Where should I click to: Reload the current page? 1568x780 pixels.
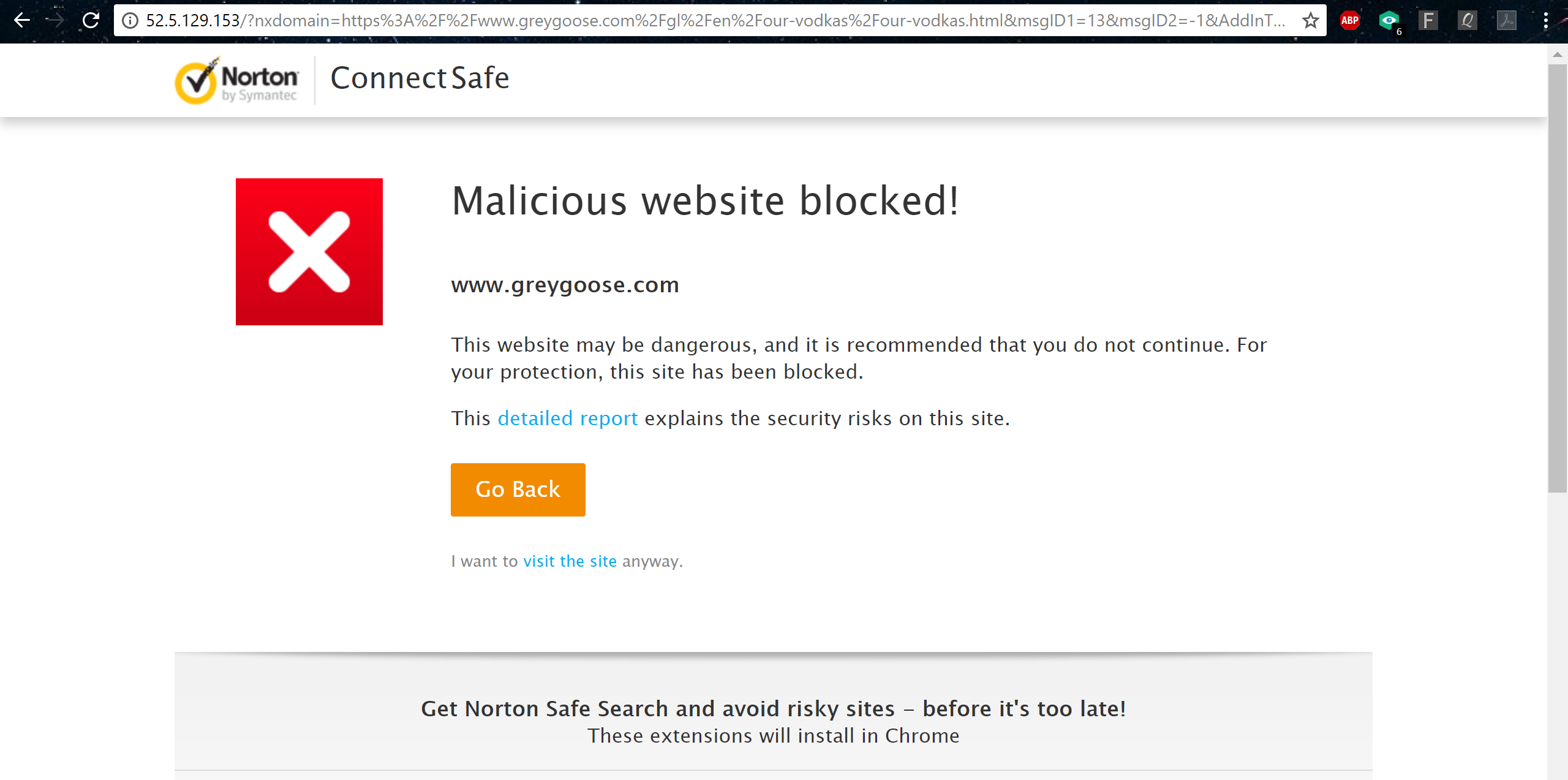[91, 20]
